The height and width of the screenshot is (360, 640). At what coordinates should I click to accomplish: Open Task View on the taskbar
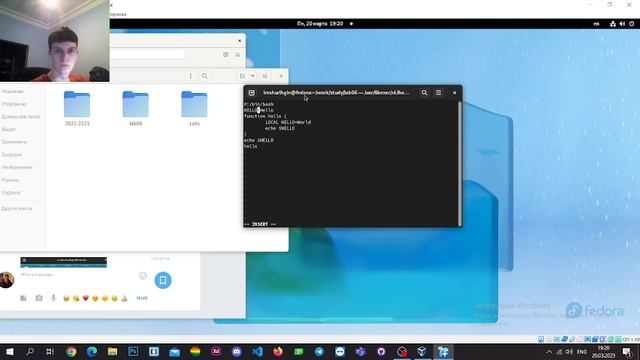pyautogui.click(x=50, y=351)
